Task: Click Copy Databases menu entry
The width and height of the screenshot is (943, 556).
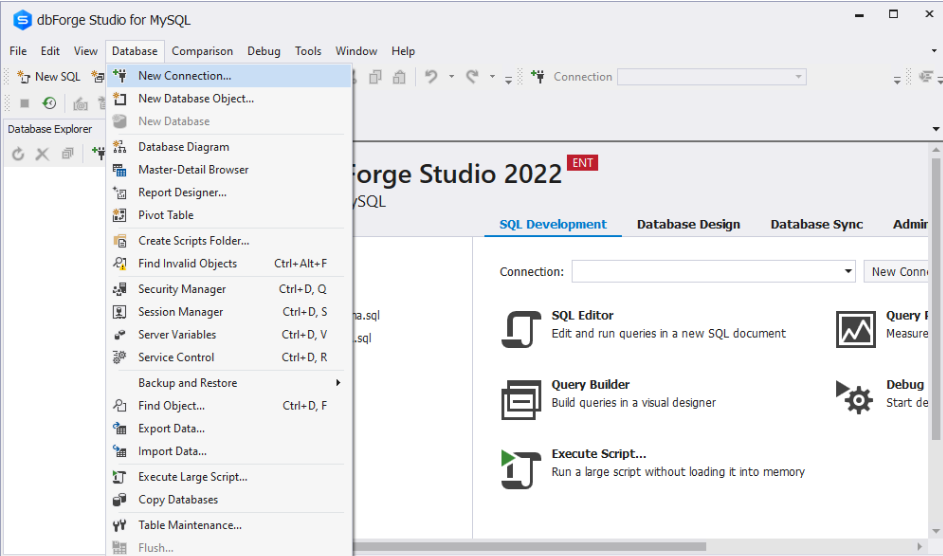Action: 229,499
